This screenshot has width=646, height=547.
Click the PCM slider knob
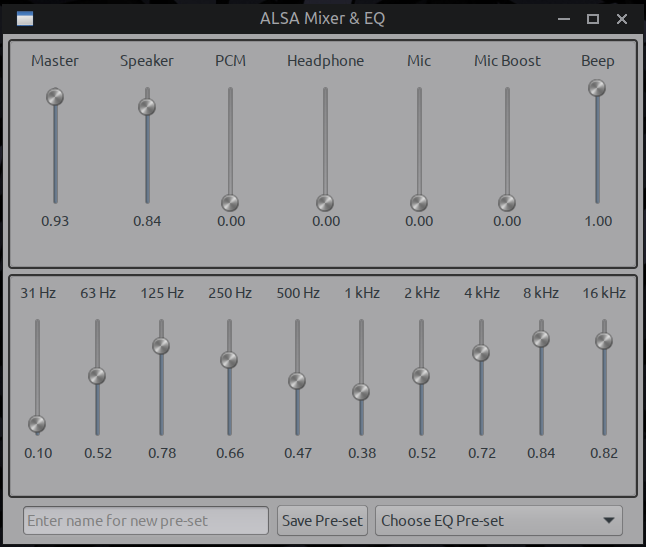tap(230, 203)
